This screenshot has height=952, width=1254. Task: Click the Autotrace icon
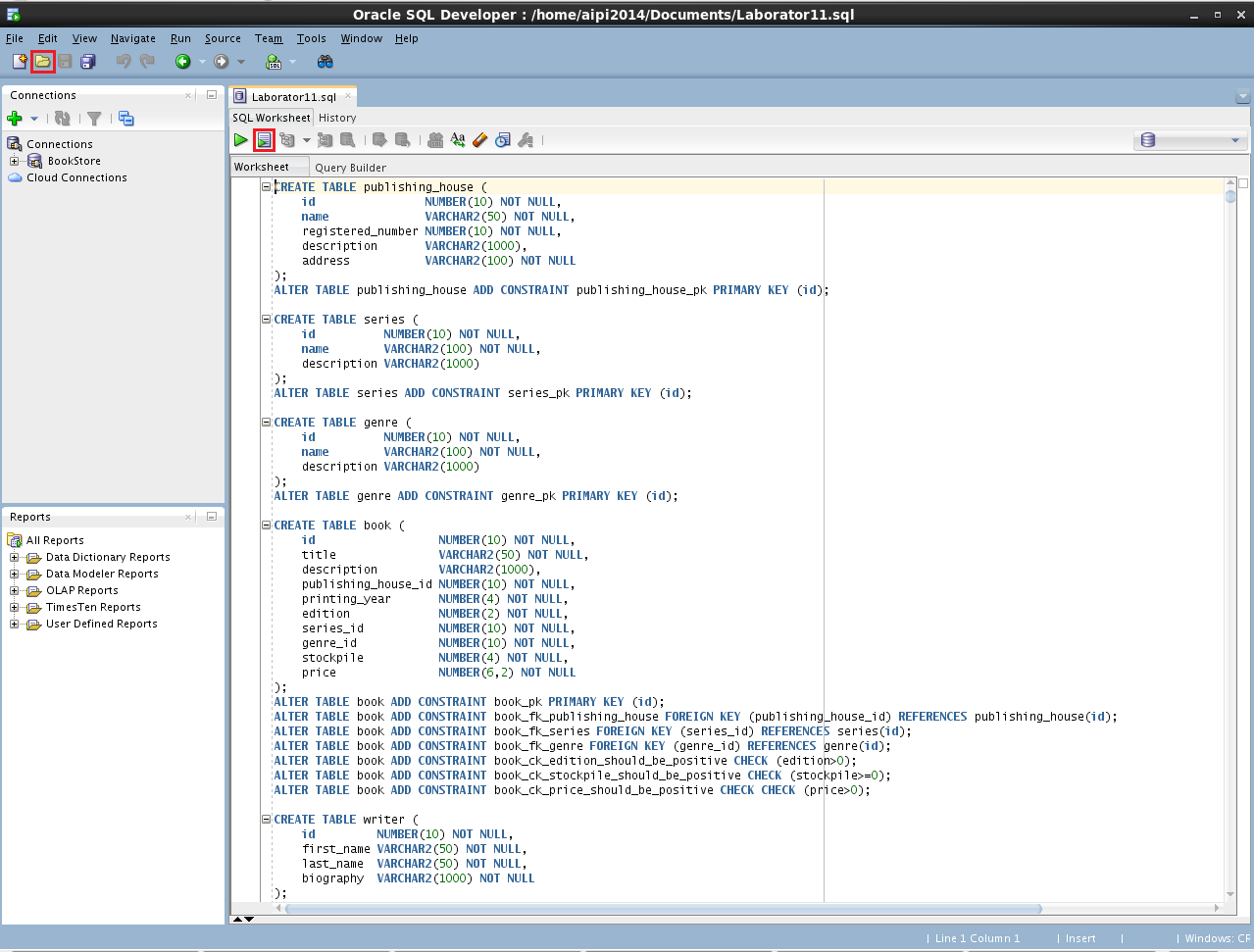click(326, 140)
